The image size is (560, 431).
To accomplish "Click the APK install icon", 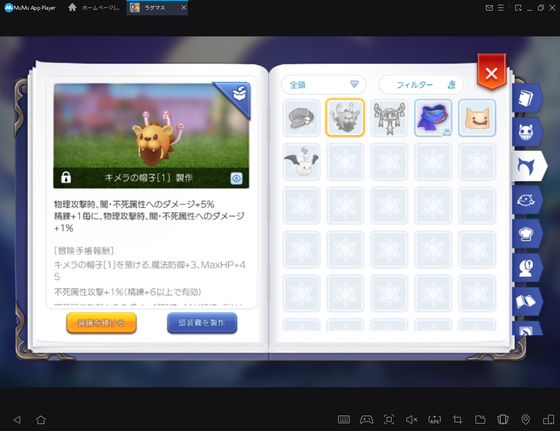I will [434, 420].
